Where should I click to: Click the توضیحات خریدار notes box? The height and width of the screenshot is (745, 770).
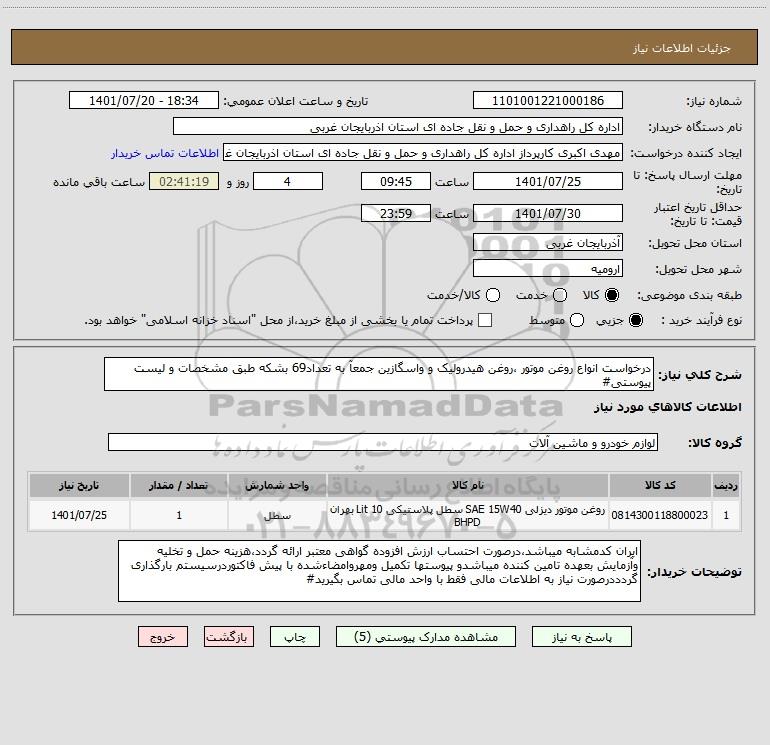(x=379, y=571)
